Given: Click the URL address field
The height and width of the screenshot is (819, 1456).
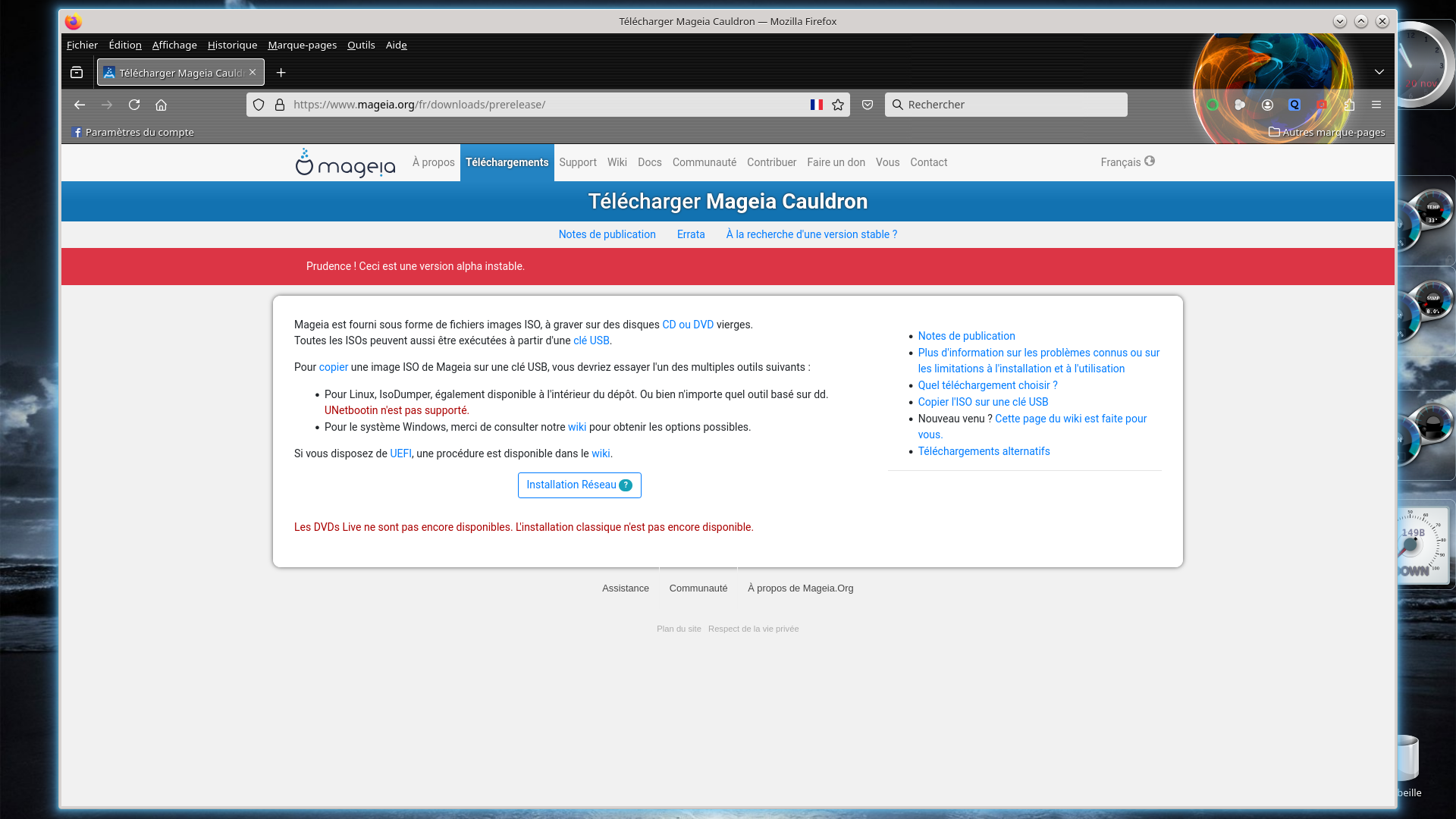Looking at the screenshot, I should tap(548, 105).
